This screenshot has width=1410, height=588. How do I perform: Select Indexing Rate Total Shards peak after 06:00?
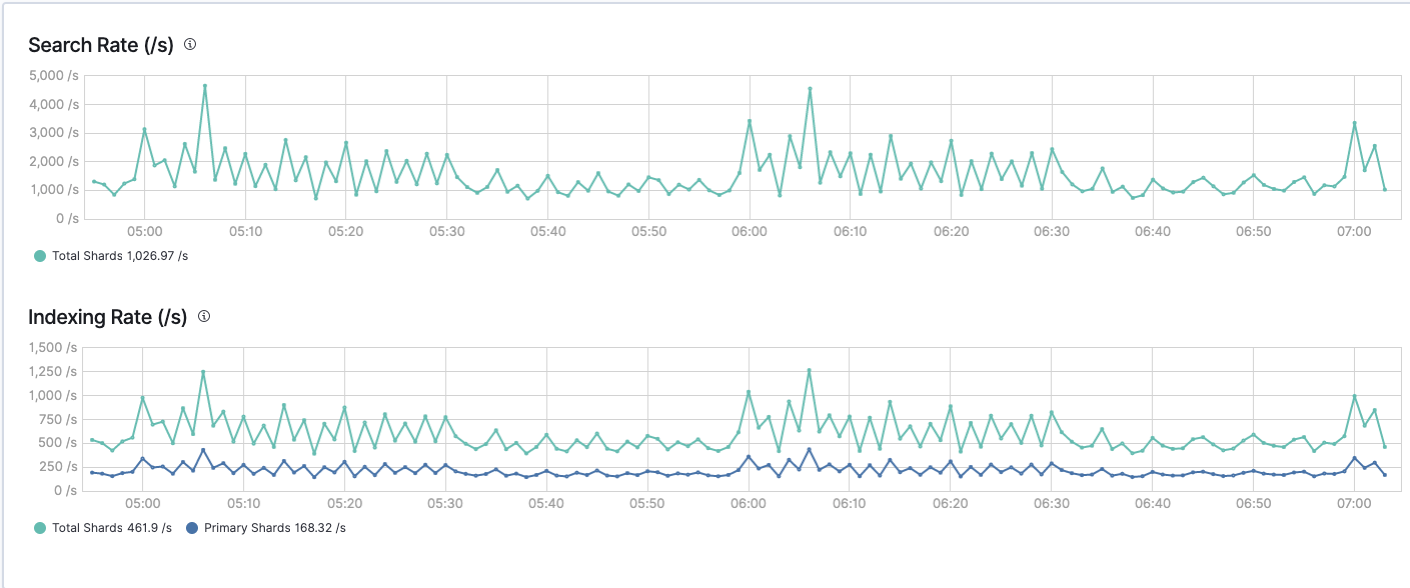point(809,370)
